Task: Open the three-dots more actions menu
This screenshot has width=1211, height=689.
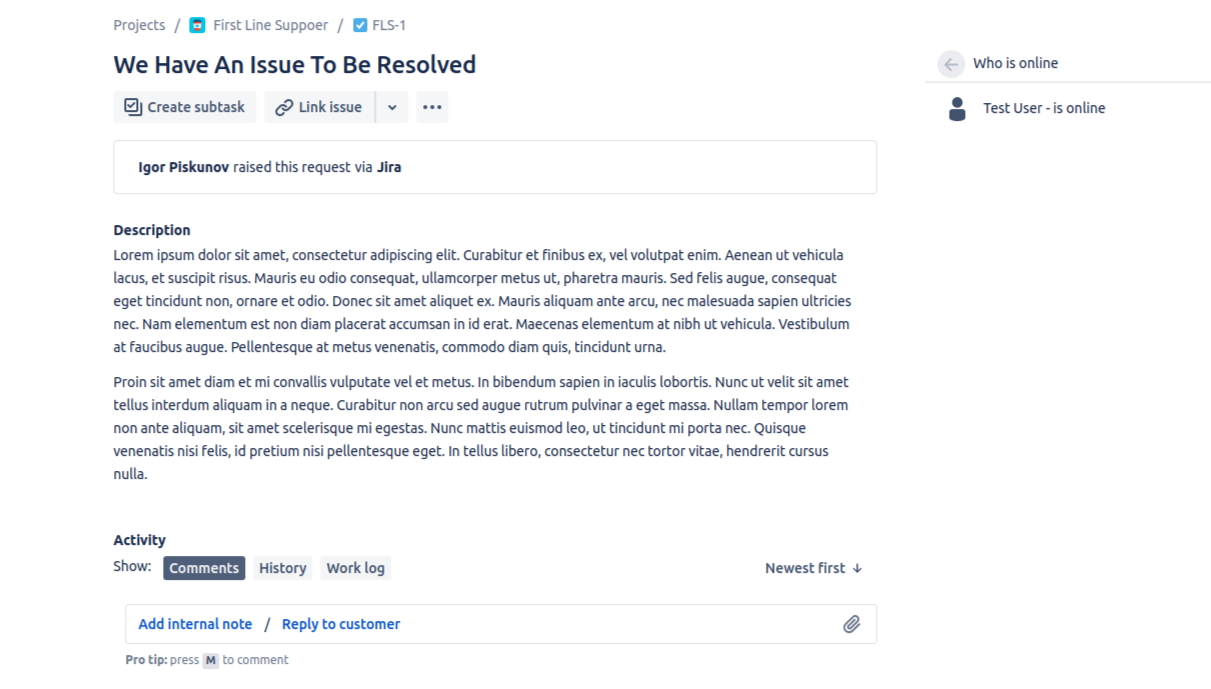Action: tap(432, 107)
